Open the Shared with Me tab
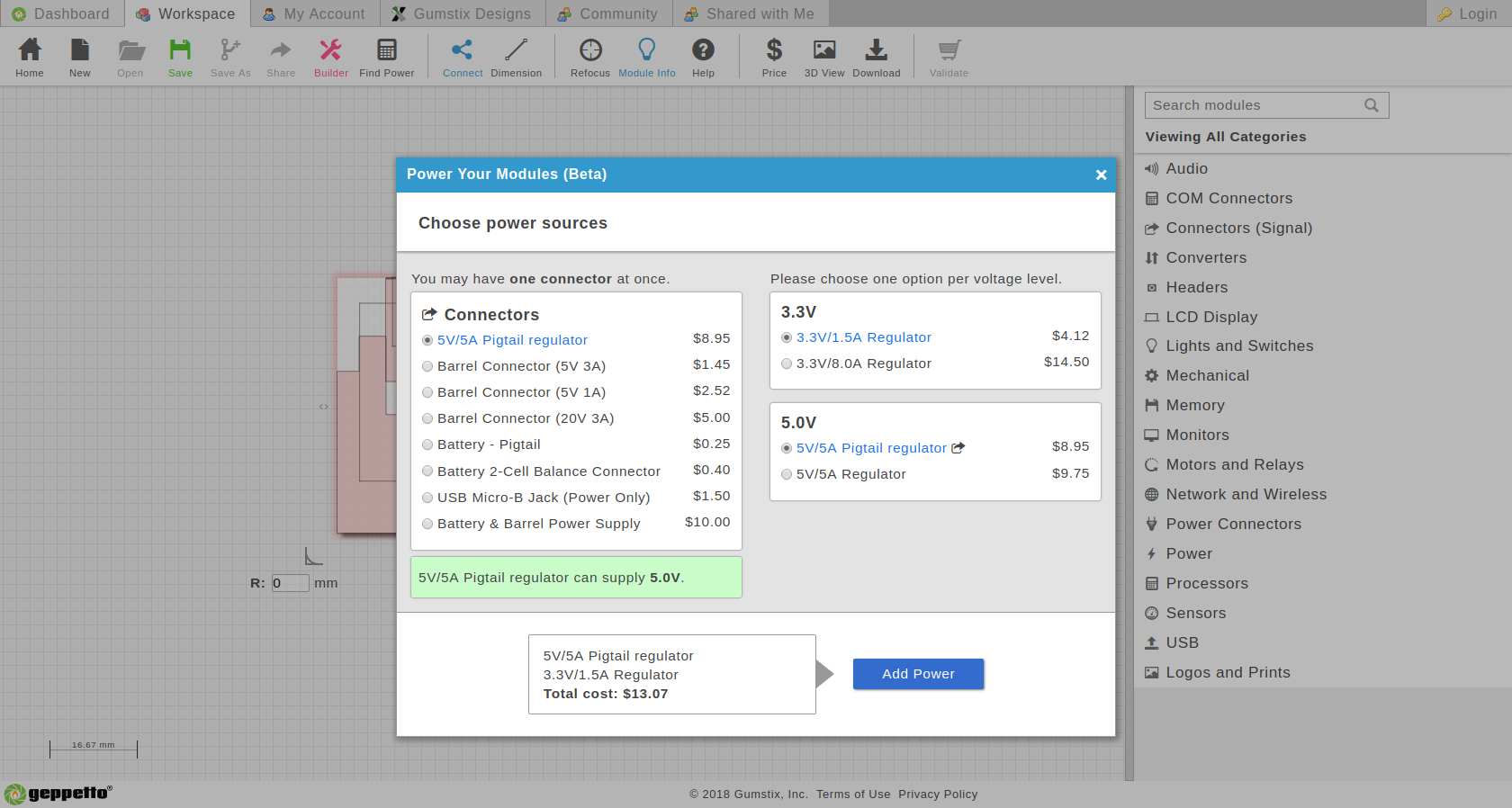This screenshot has width=1512, height=808. click(750, 13)
